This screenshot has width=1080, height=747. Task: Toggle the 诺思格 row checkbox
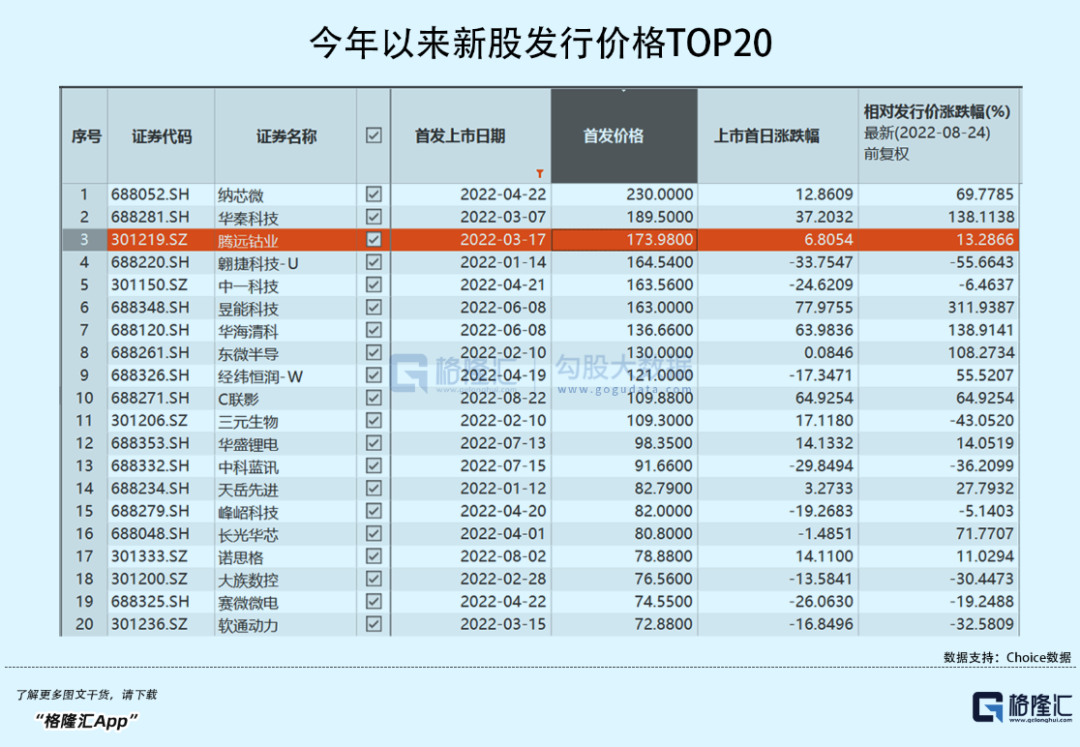[x=373, y=556]
